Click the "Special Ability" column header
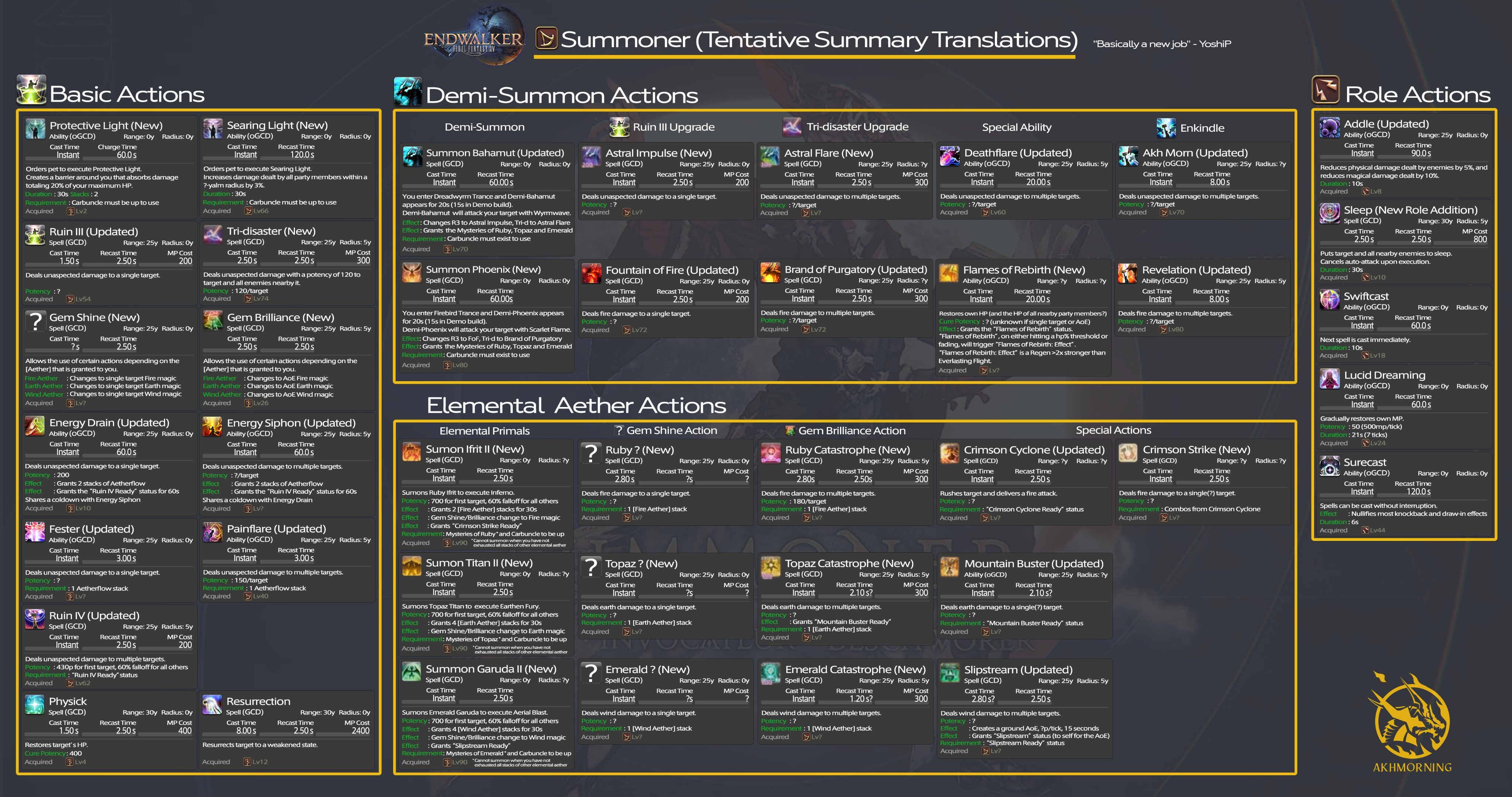The height and width of the screenshot is (797, 1512). click(x=1017, y=127)
